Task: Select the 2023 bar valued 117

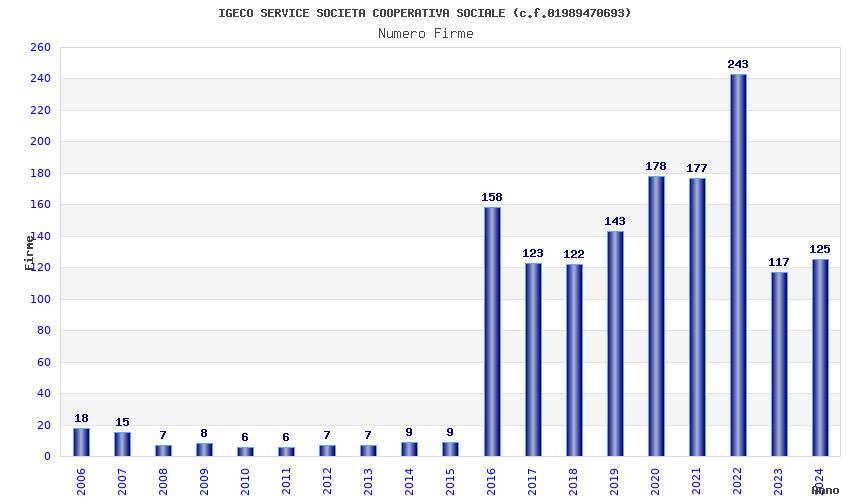Action: 779,364
